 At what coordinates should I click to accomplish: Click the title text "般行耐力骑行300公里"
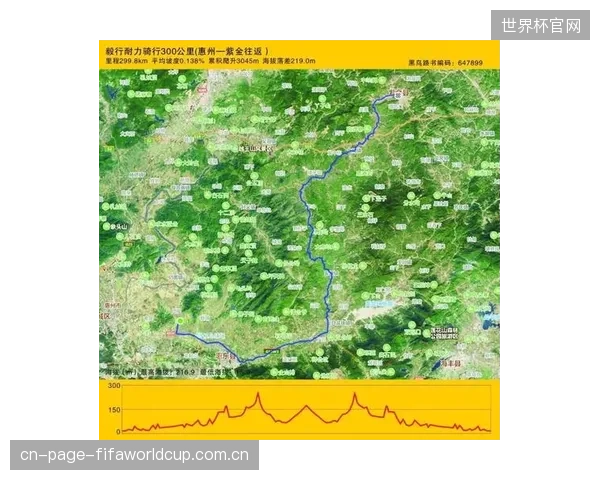pos(150,51)
